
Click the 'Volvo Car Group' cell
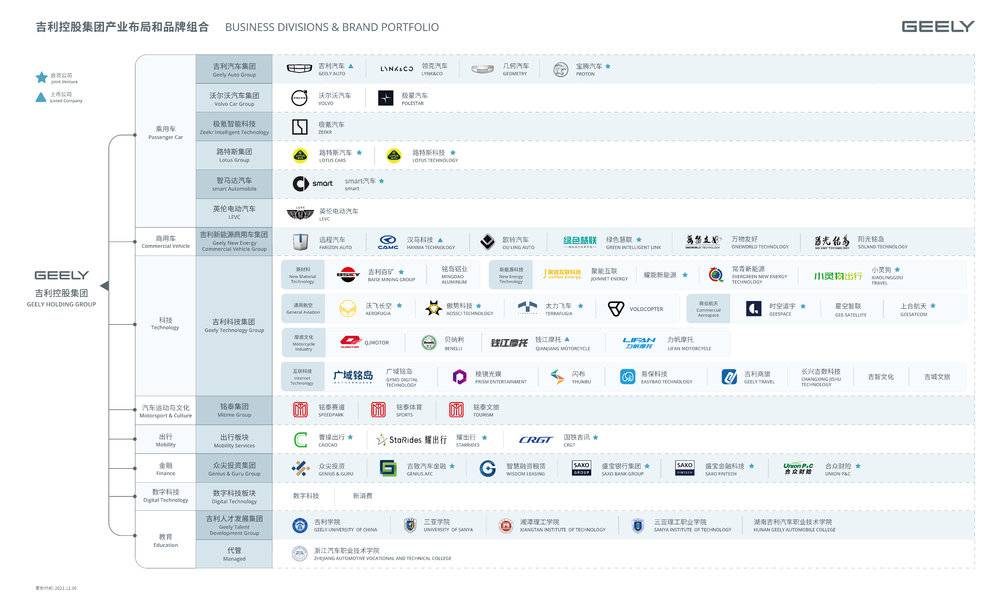234,98
